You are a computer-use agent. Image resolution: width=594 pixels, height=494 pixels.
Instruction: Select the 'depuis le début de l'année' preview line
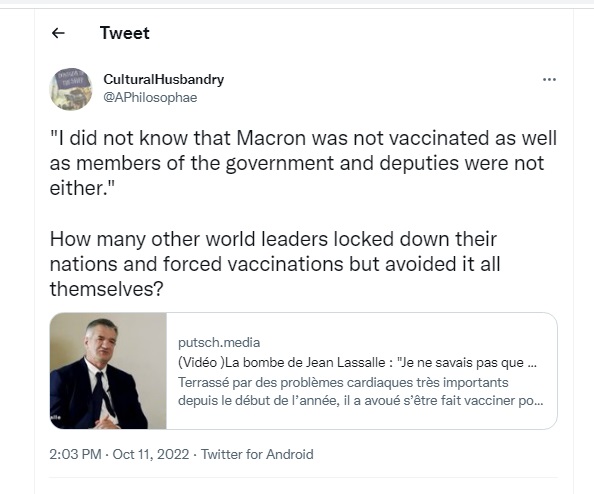[361, 400]
